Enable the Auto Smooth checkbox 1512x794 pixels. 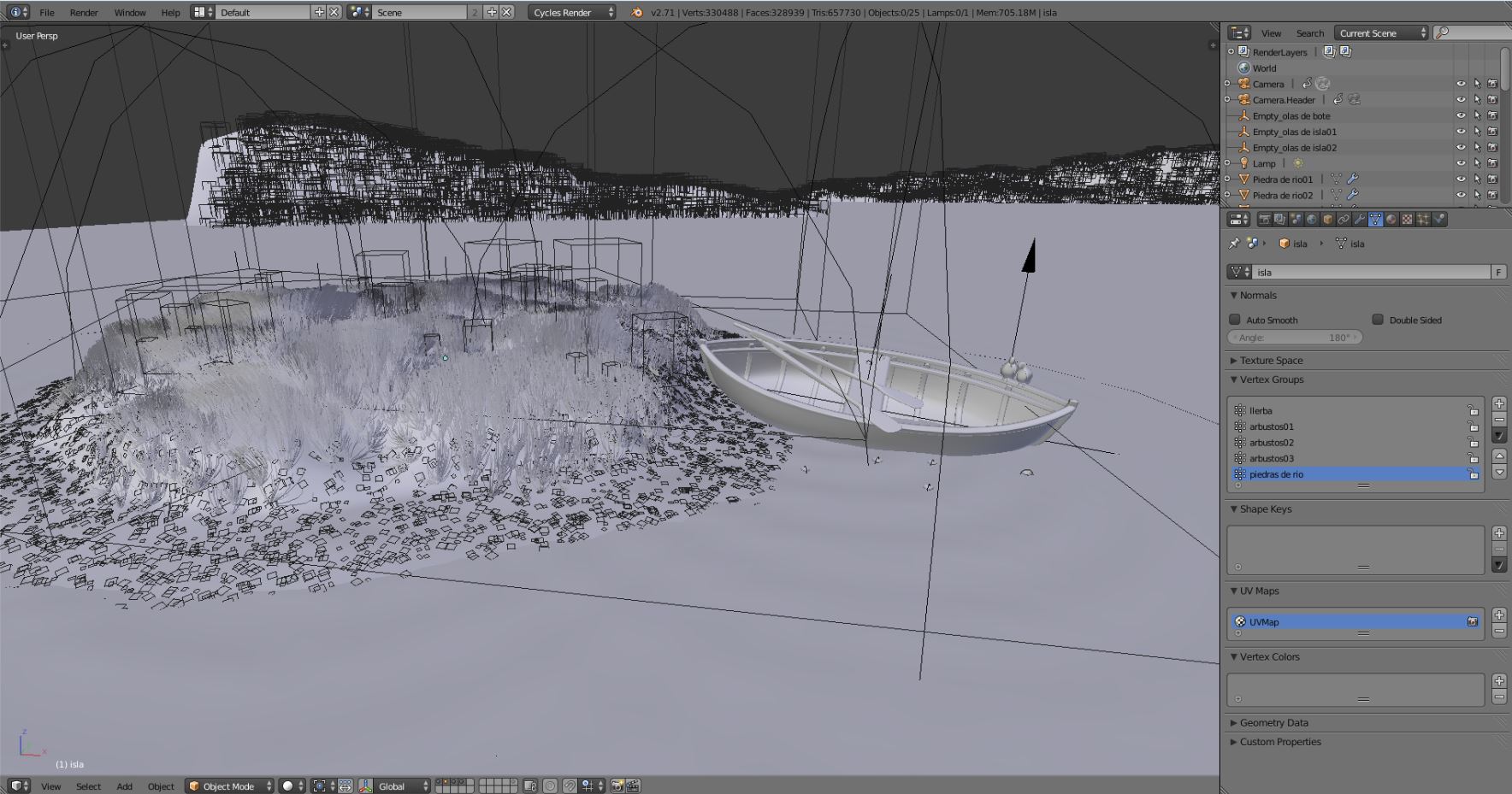[1235, 320]
